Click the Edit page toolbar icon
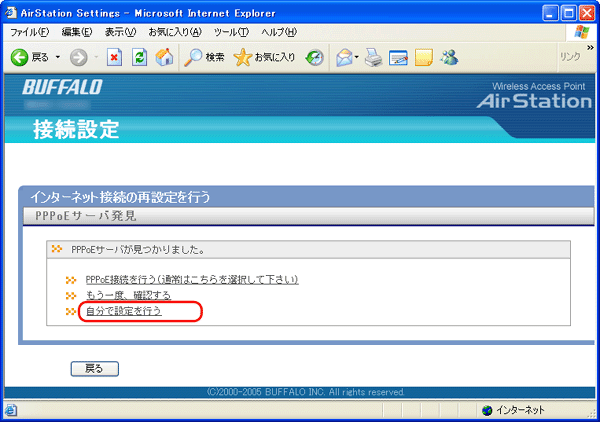 tap(398, 58)
